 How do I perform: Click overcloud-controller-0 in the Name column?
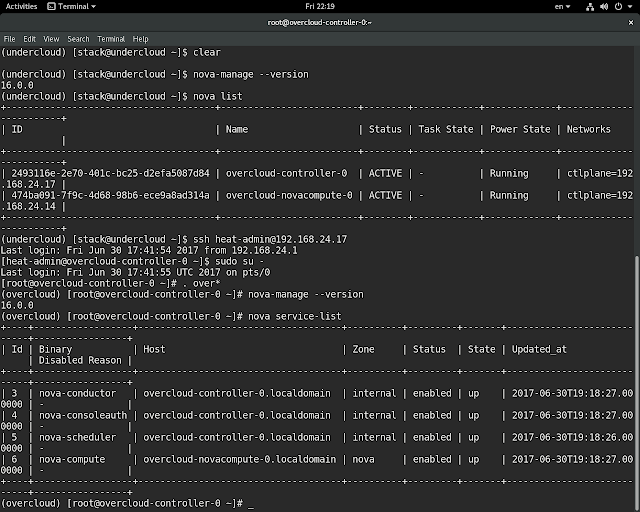point(287,174)
